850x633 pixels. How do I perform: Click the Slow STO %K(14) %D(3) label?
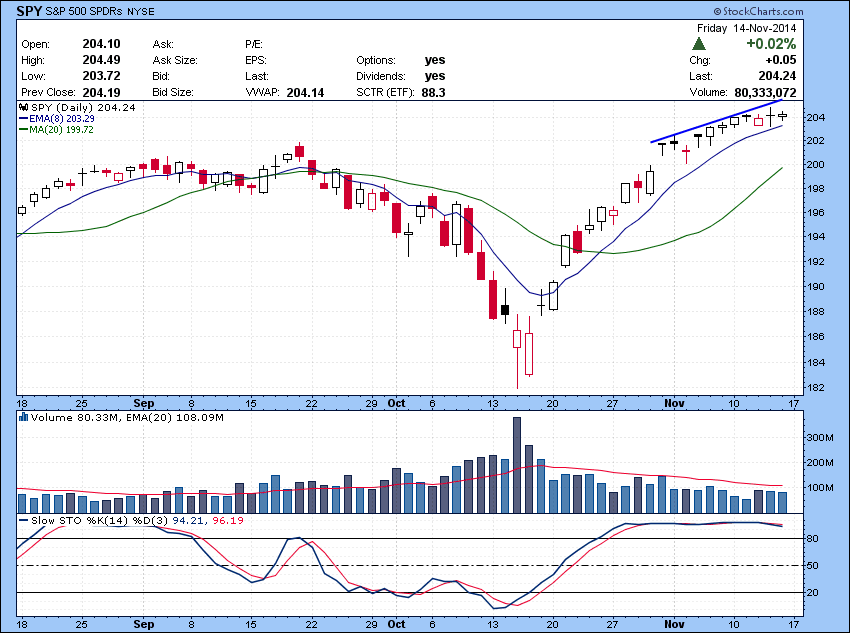(x=100, y=520)
